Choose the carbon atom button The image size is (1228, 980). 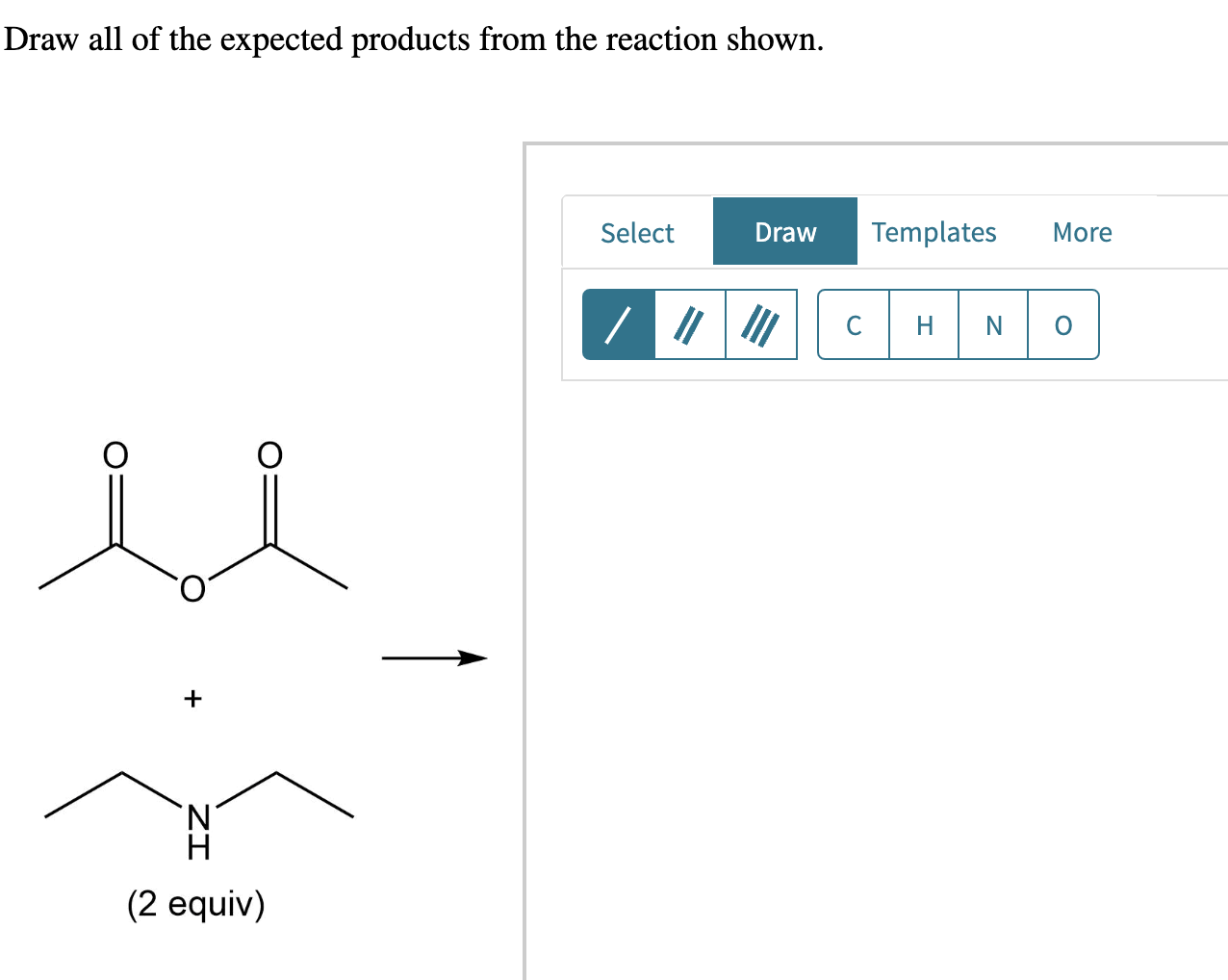pos(854,324)
